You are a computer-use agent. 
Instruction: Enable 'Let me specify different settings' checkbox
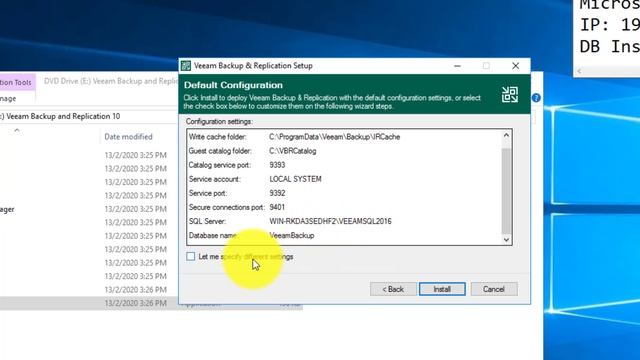point(191,256)
